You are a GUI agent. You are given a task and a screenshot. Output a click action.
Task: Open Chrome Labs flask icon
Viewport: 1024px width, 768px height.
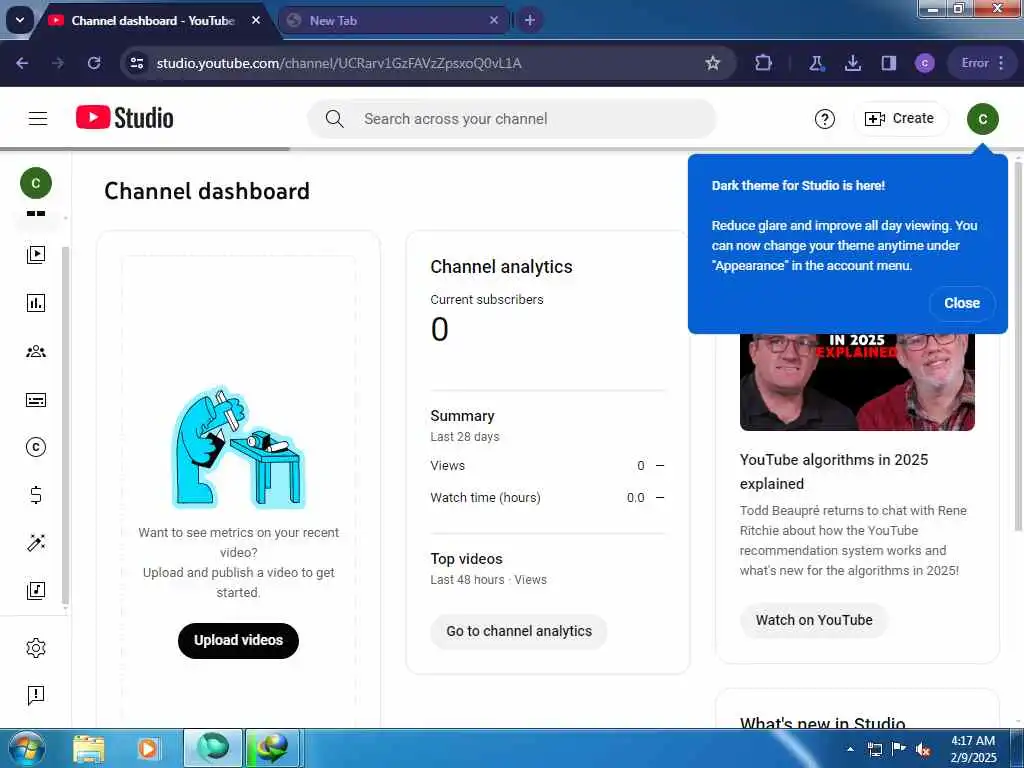click(816, 63)
